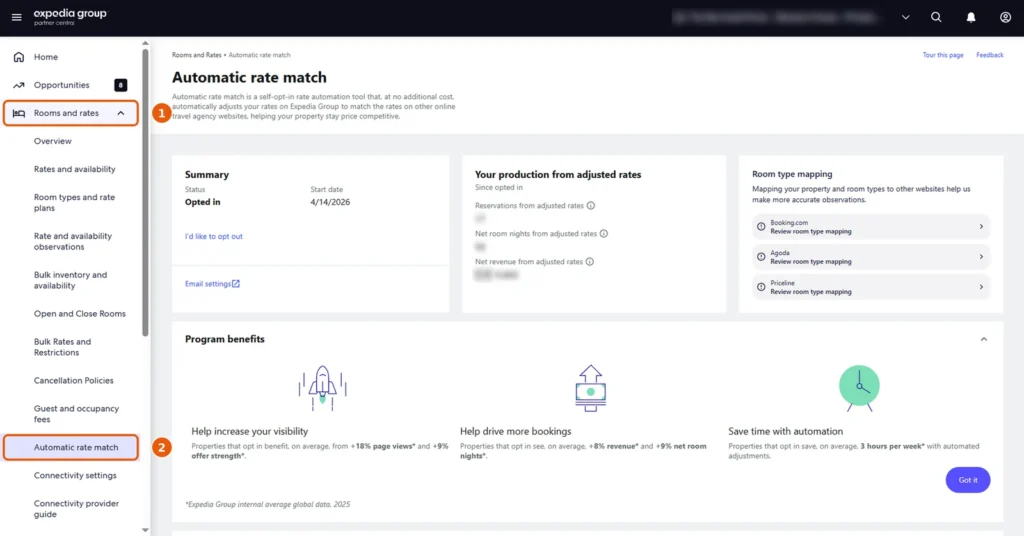Click the 4/14/2026 start date
The image size is (1024, 536).
pos(330,202)
